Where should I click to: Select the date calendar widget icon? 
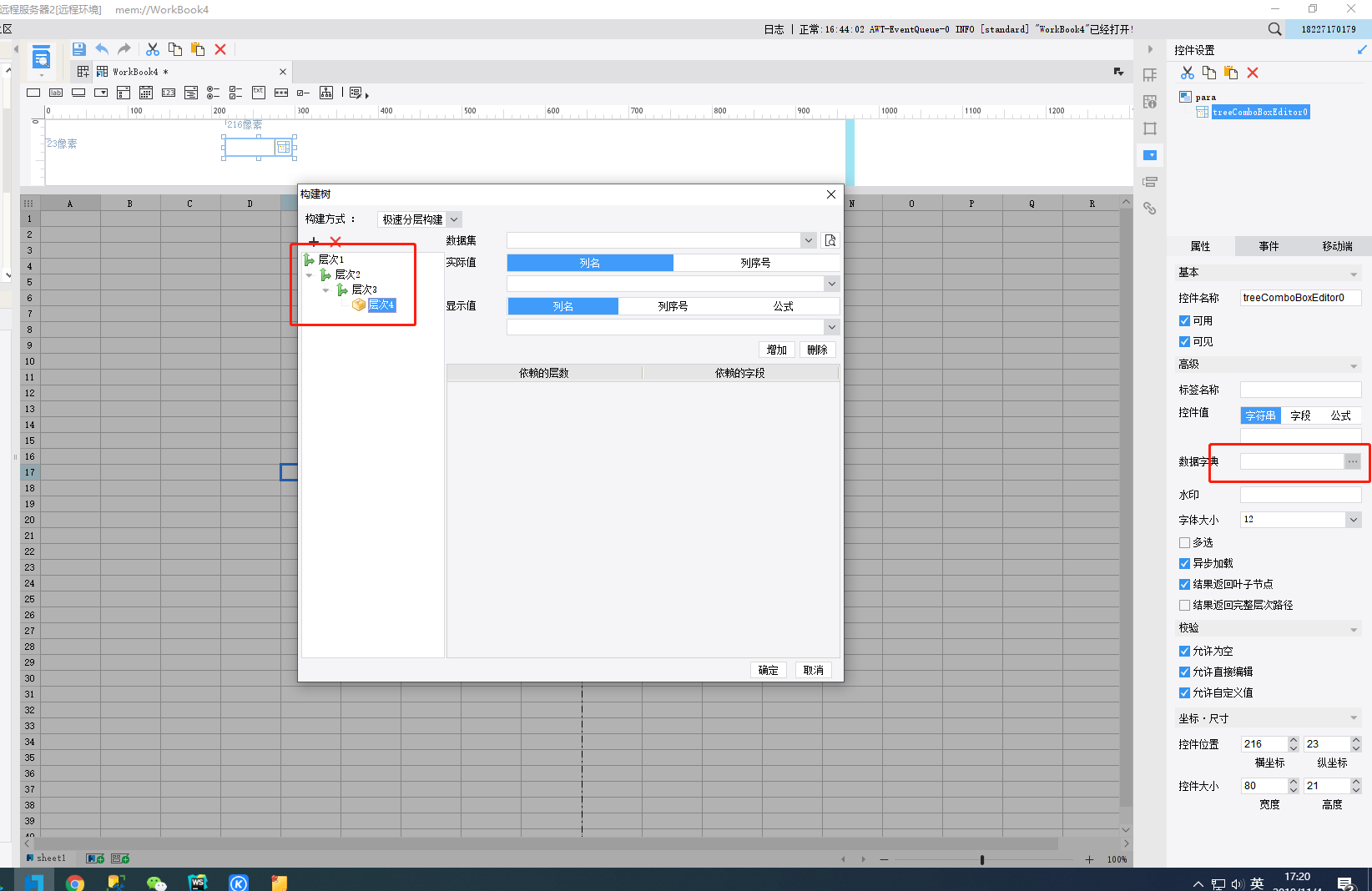pos(146,93)
